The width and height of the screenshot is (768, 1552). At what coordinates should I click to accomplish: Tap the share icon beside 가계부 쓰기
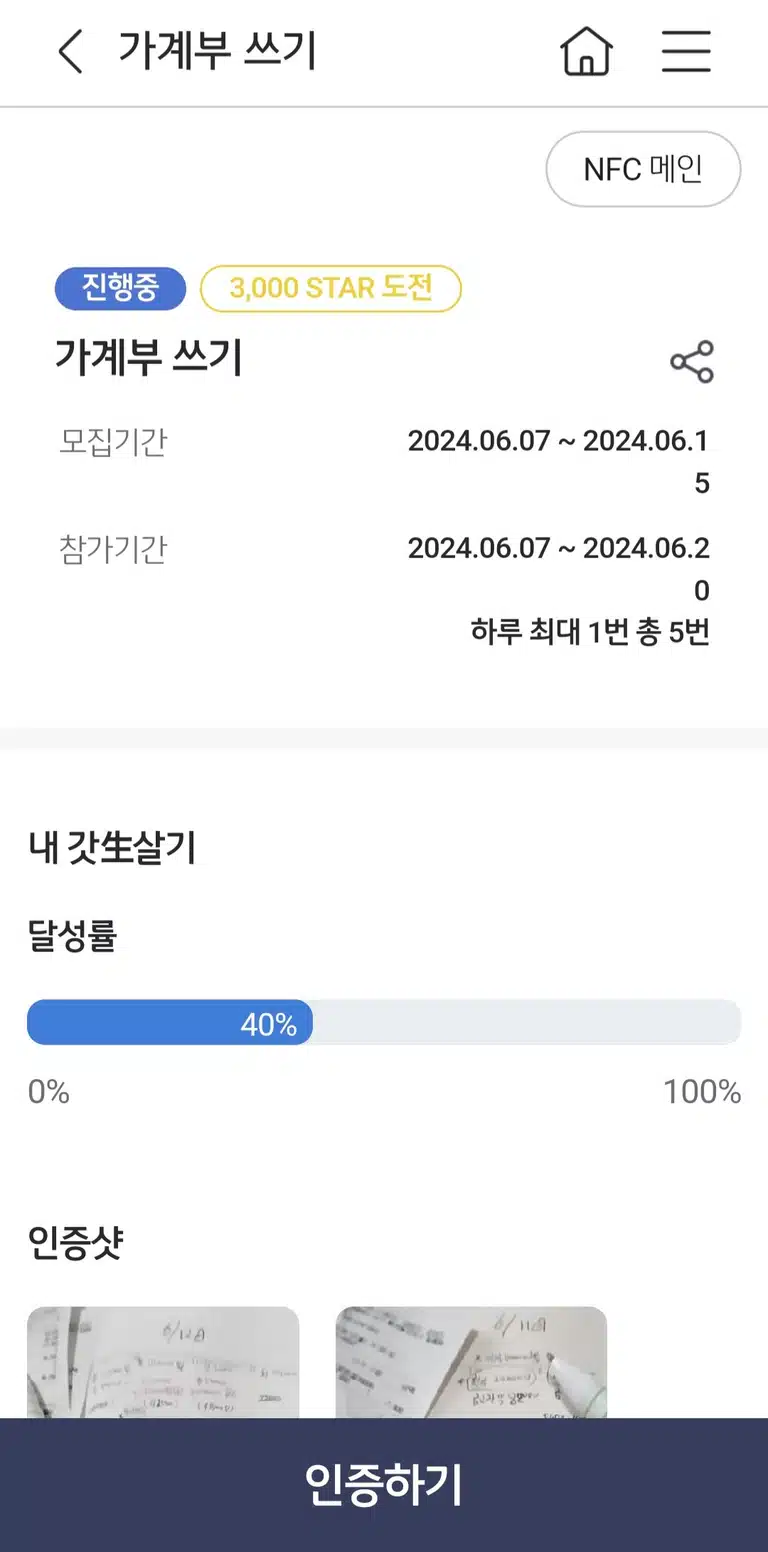tap(692, 362)
